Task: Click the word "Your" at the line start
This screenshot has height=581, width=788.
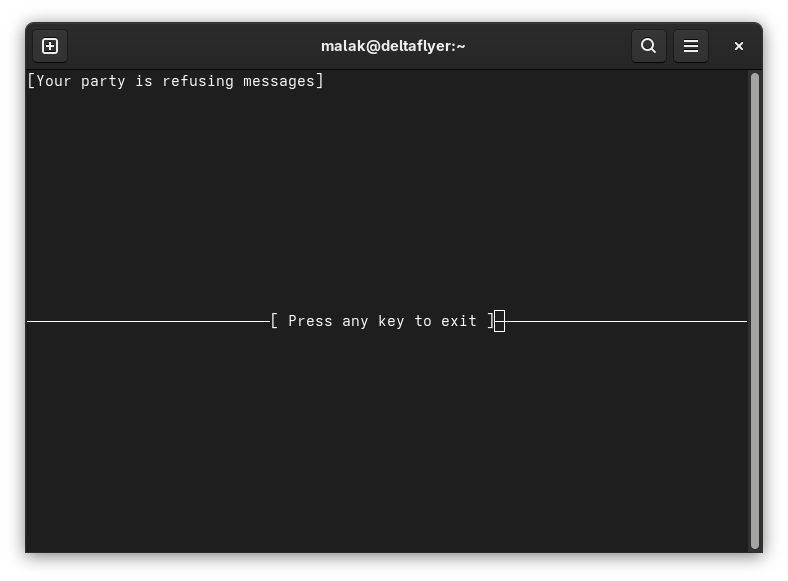Action: click(53, 81)
